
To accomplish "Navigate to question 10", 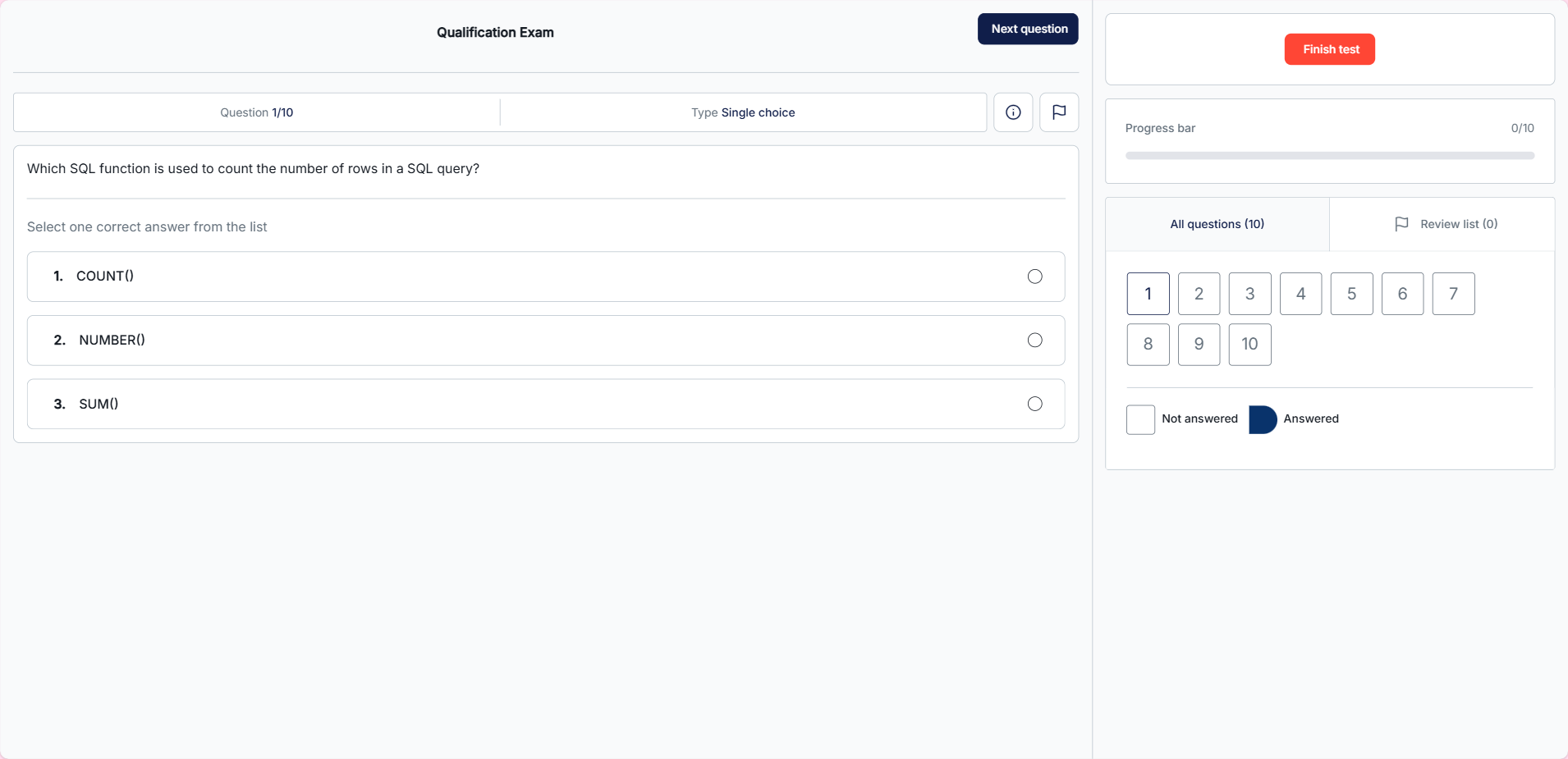I will 1249,345.
